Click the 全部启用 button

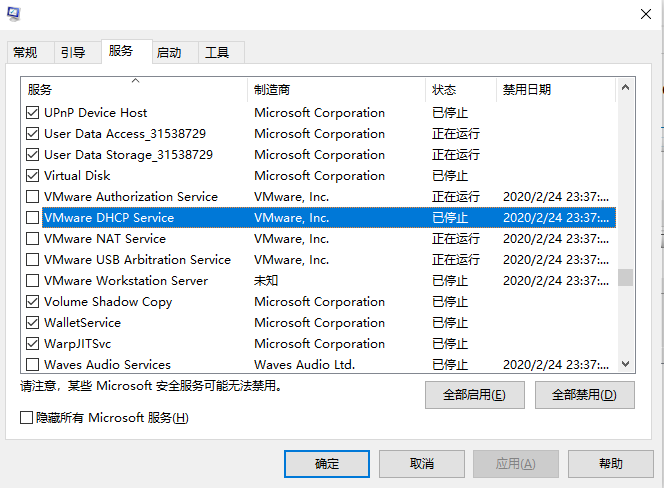(475, 395)
